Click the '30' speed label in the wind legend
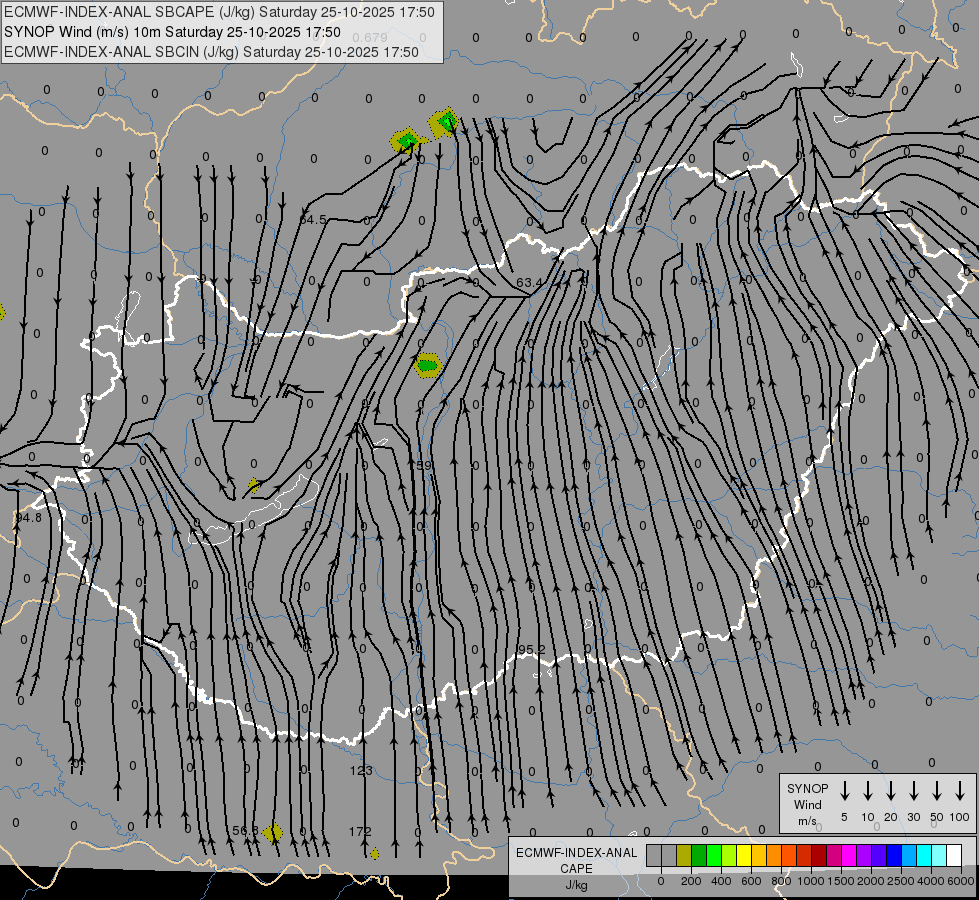Screen dimensions: 979x900 tap(913, 817)
